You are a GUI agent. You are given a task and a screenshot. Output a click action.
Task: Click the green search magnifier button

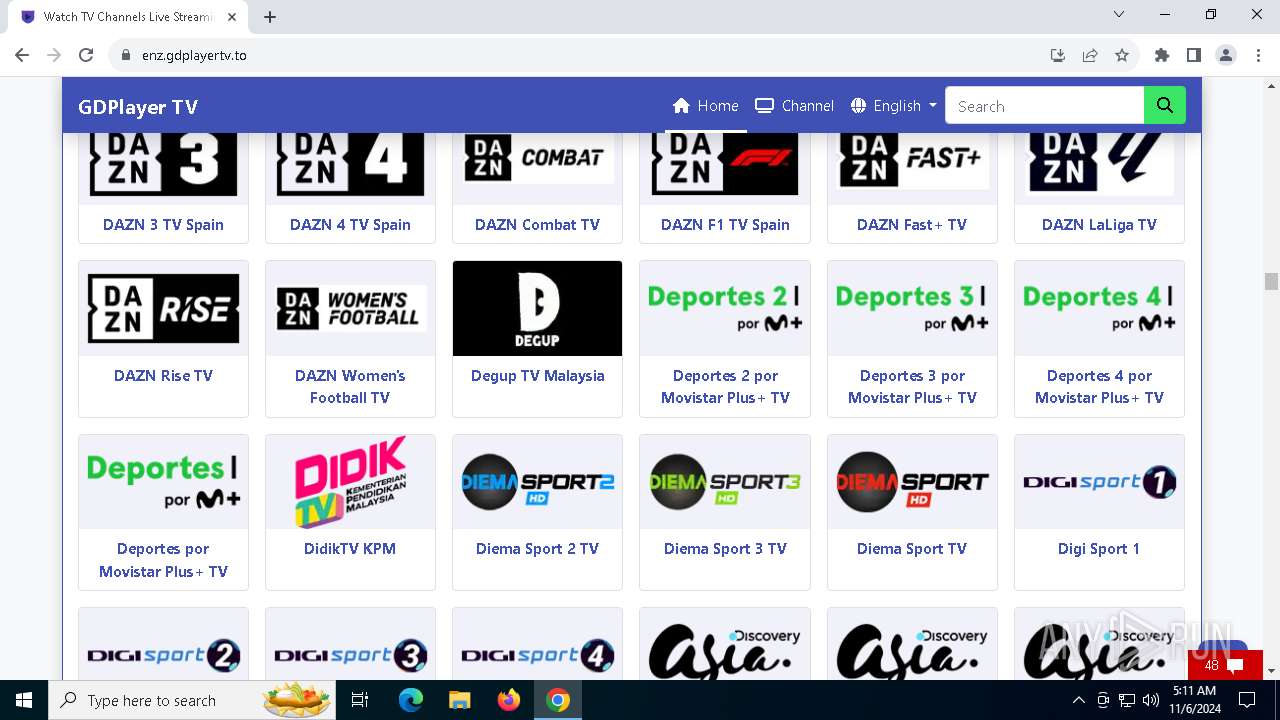tap(1165, 106)
